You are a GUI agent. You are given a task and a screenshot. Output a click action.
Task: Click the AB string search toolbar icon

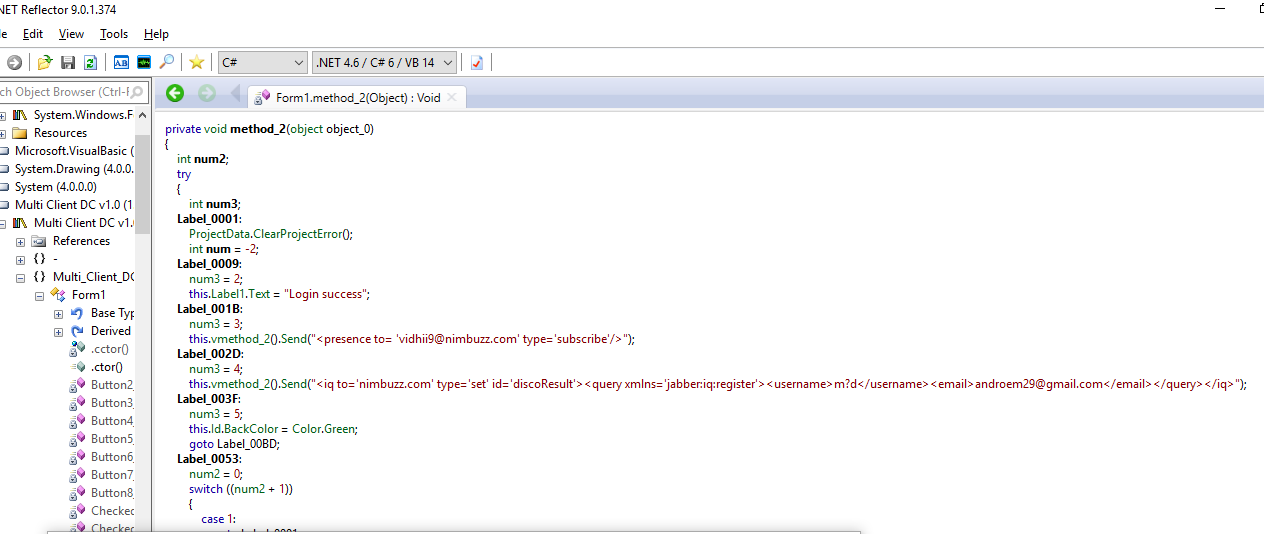pos(121,62)
